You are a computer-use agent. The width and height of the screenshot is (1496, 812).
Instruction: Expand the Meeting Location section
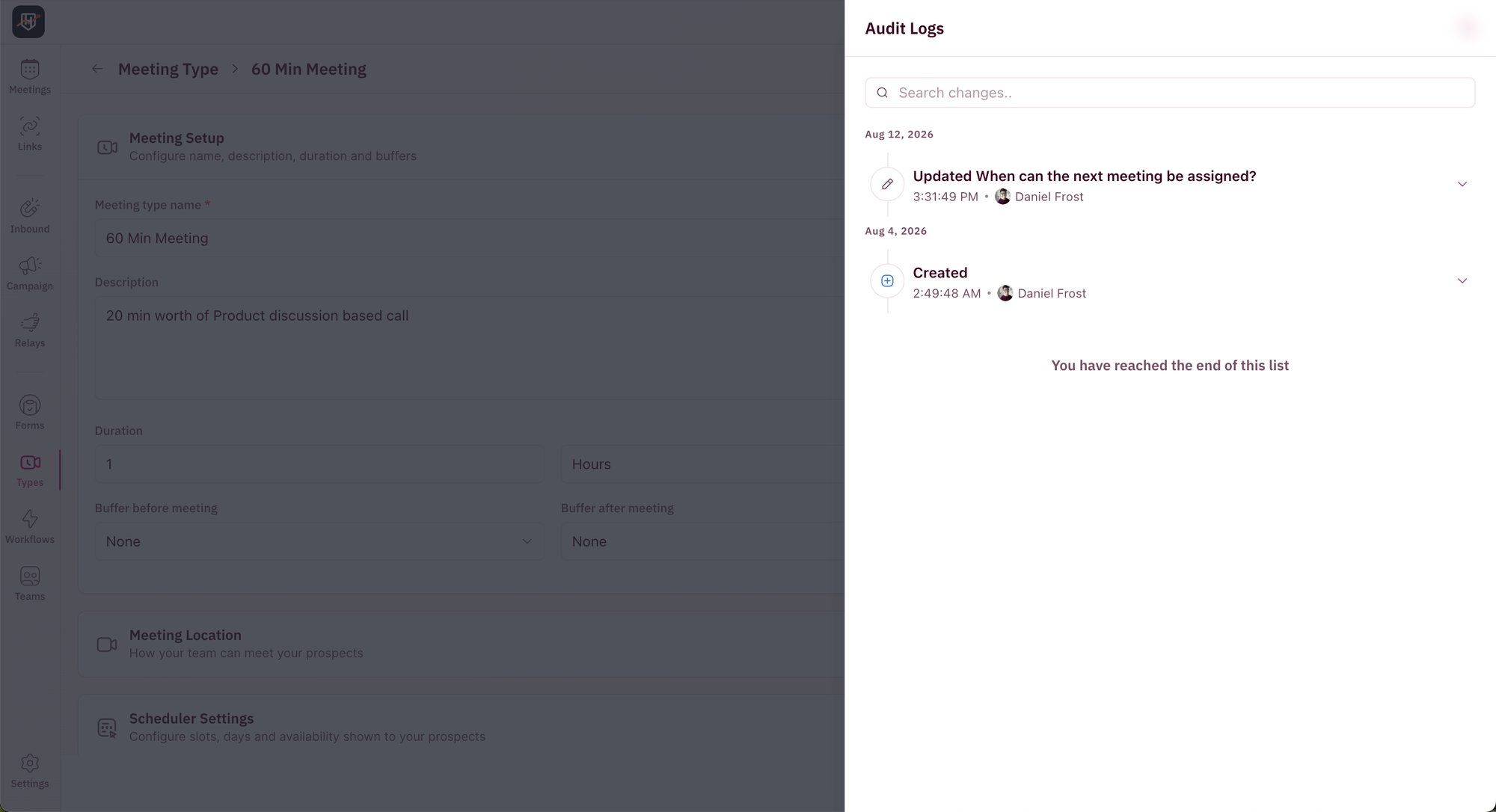(462, 644)
